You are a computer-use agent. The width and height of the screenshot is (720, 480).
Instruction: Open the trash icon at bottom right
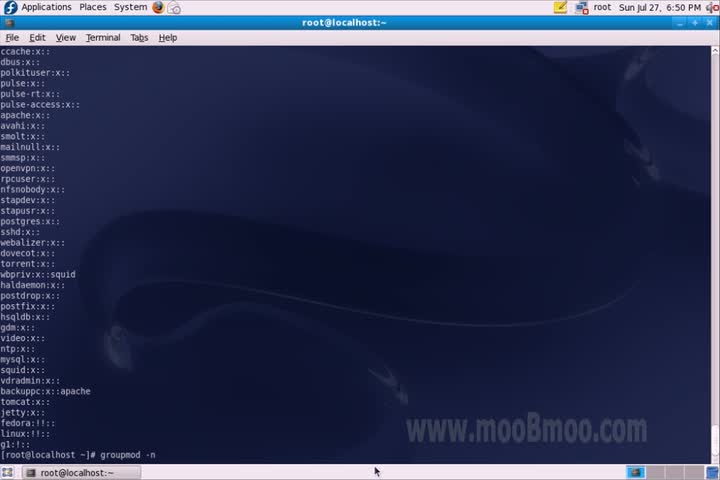pyautogui.click(x=713, y=472)
